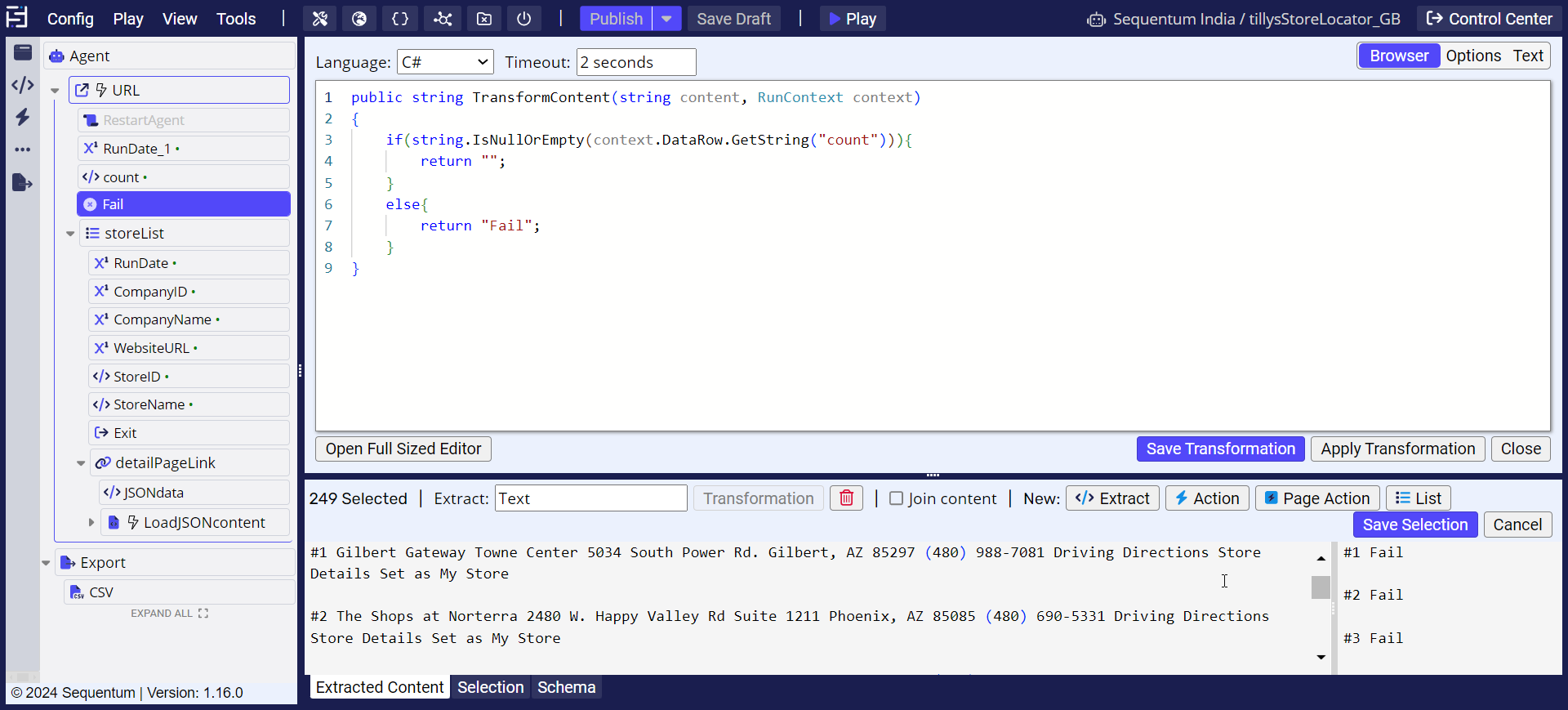Click the network nodes toolbar icon
The image size is (1568, 710).
443,19
